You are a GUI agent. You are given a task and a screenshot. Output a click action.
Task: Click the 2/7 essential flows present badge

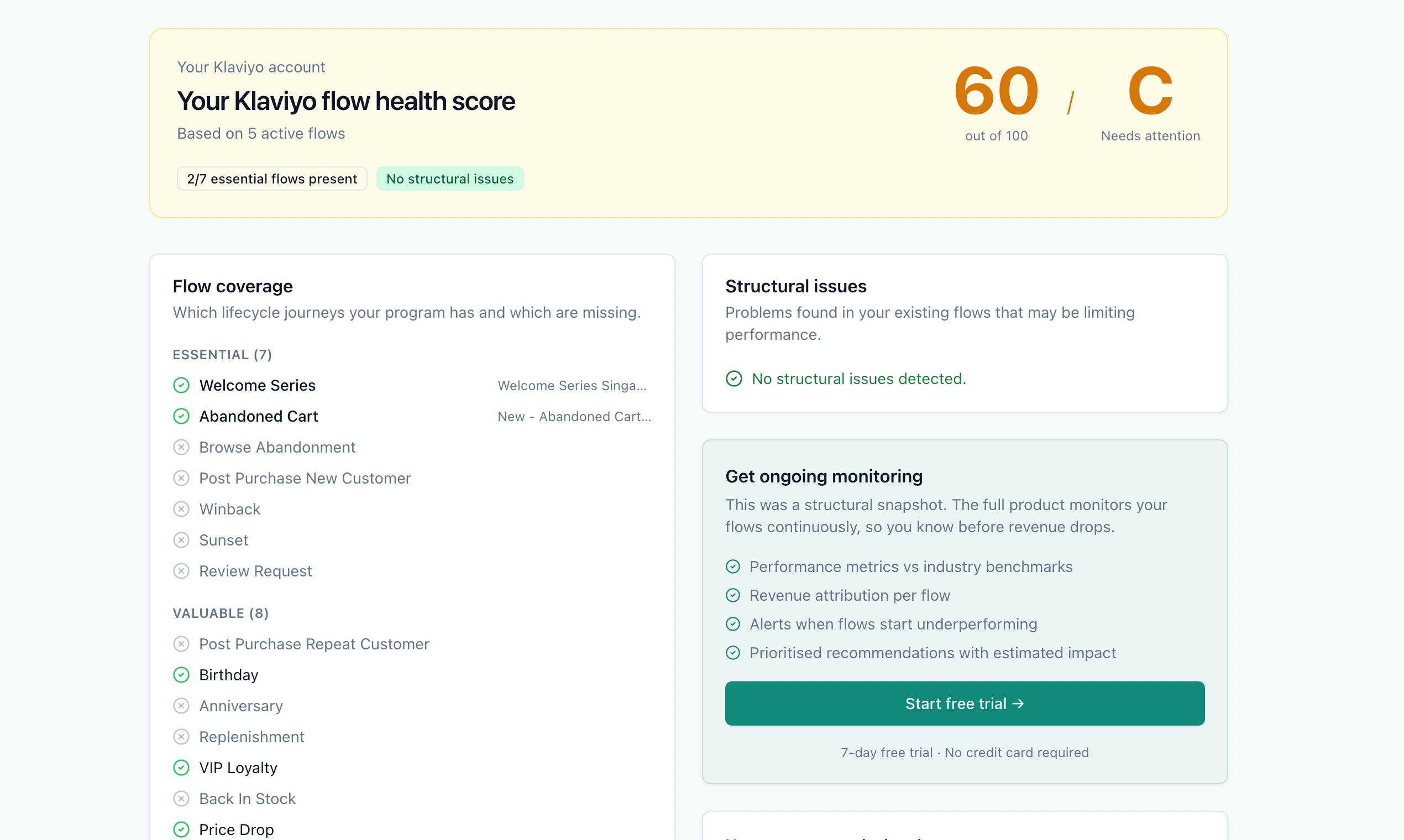pos(273,179)
